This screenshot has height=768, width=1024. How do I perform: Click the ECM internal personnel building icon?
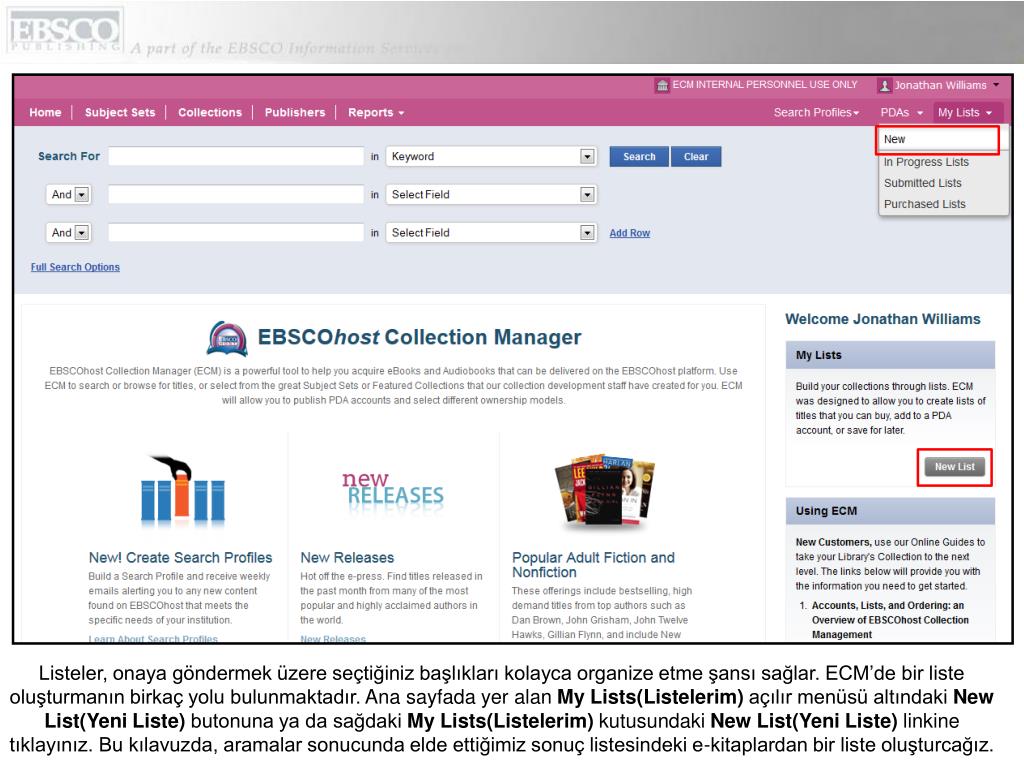pyautogui.click(x=662, y=86)
